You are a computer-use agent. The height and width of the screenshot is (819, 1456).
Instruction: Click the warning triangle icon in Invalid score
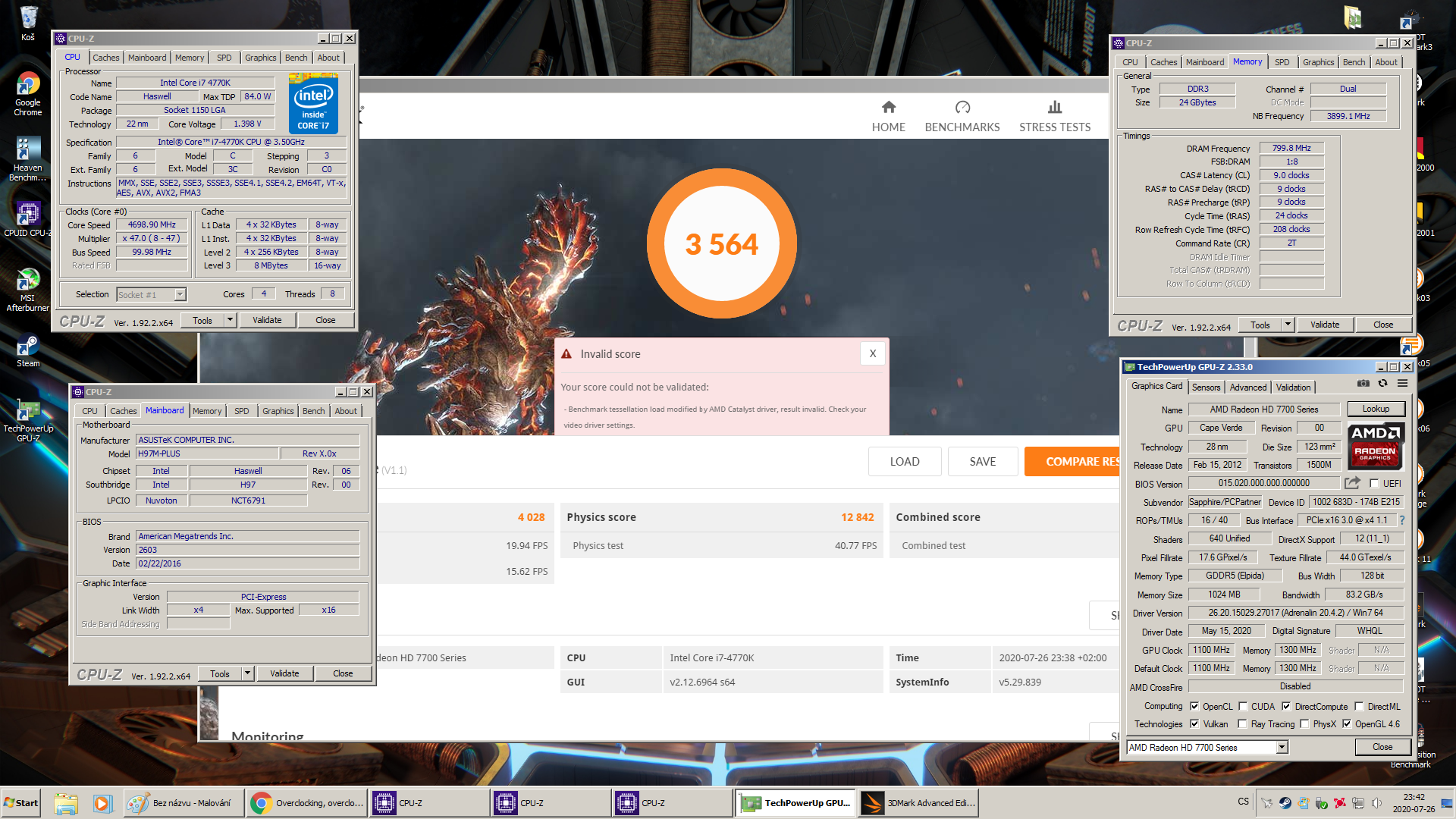point(566,354)
